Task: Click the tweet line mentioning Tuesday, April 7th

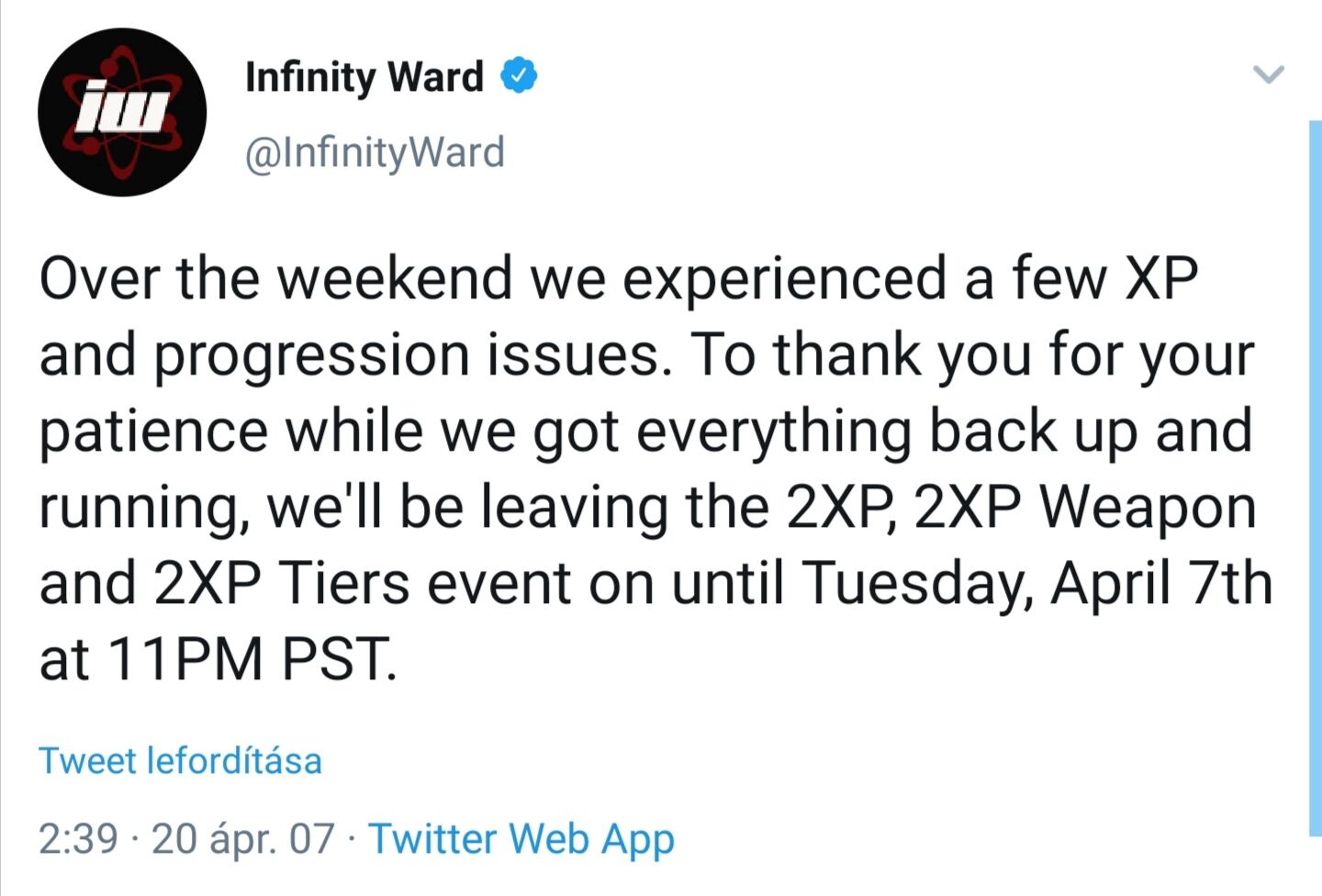Action: (656, 583)
